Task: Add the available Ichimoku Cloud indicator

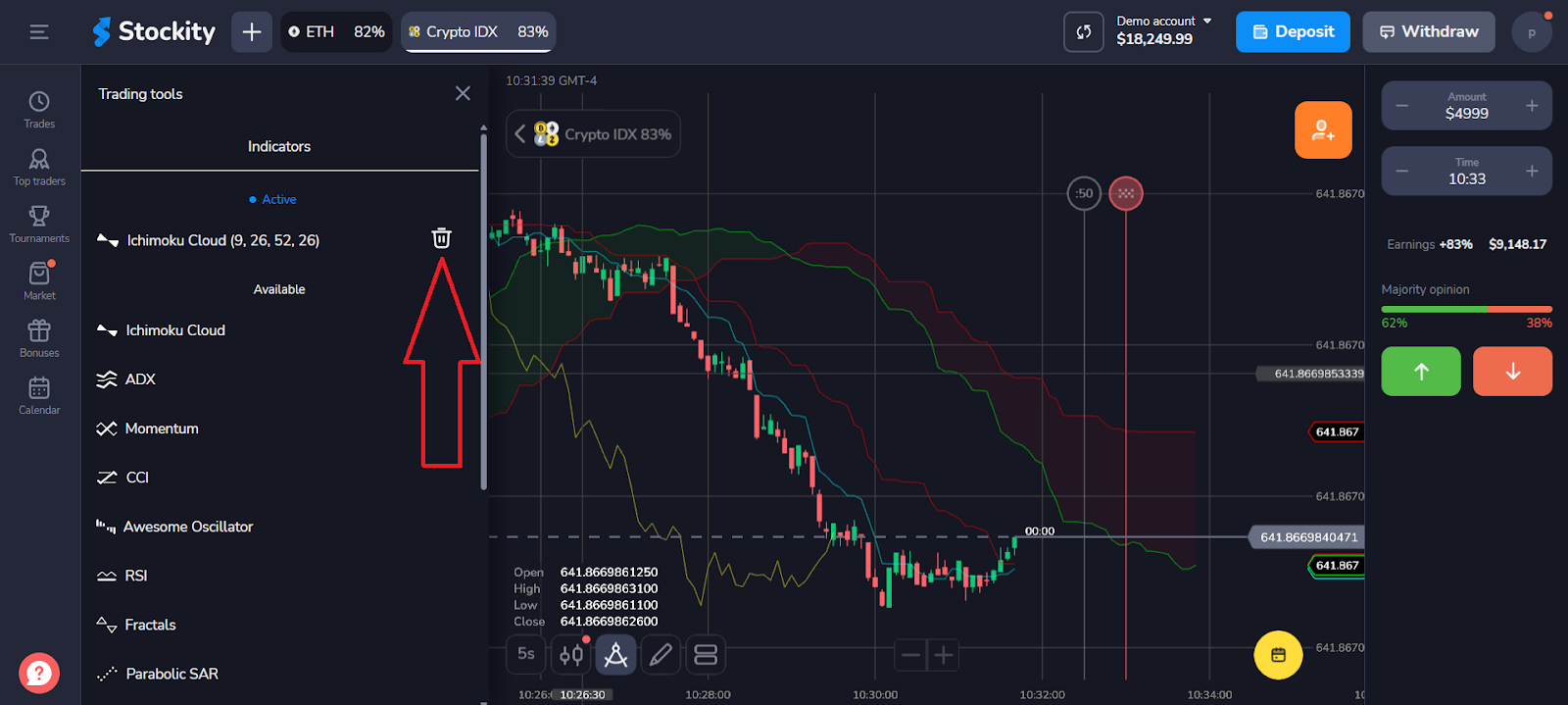Action: (x=161, y=330)
